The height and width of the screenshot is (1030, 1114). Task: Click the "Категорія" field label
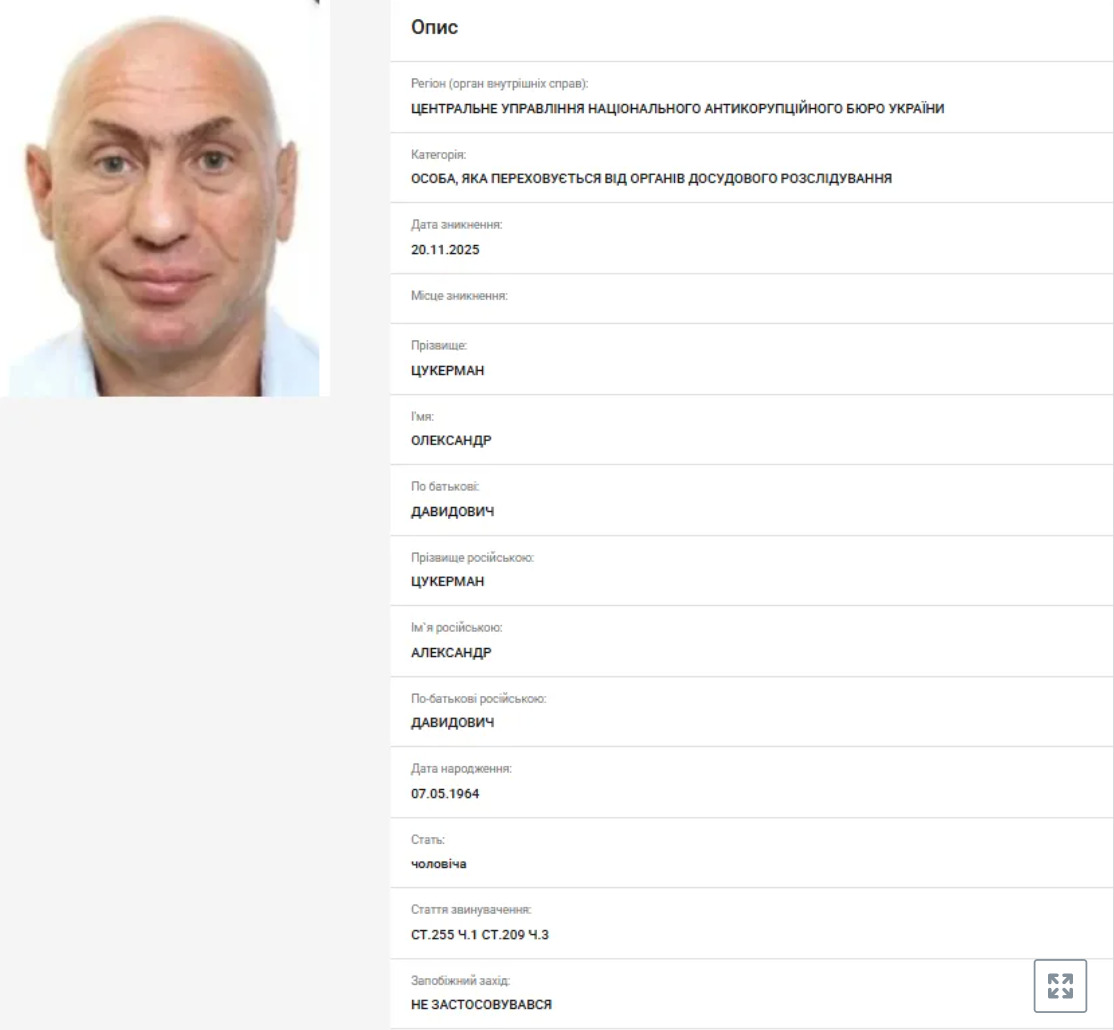pyautogui.click(x=438, y=155)
